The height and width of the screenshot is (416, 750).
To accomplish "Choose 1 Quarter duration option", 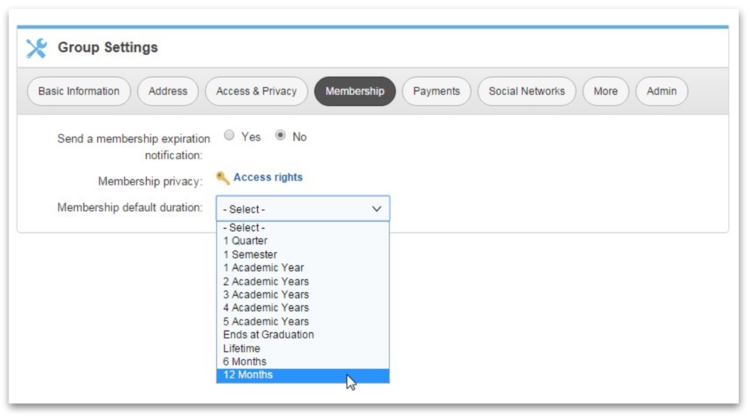I will click(303, 241).
